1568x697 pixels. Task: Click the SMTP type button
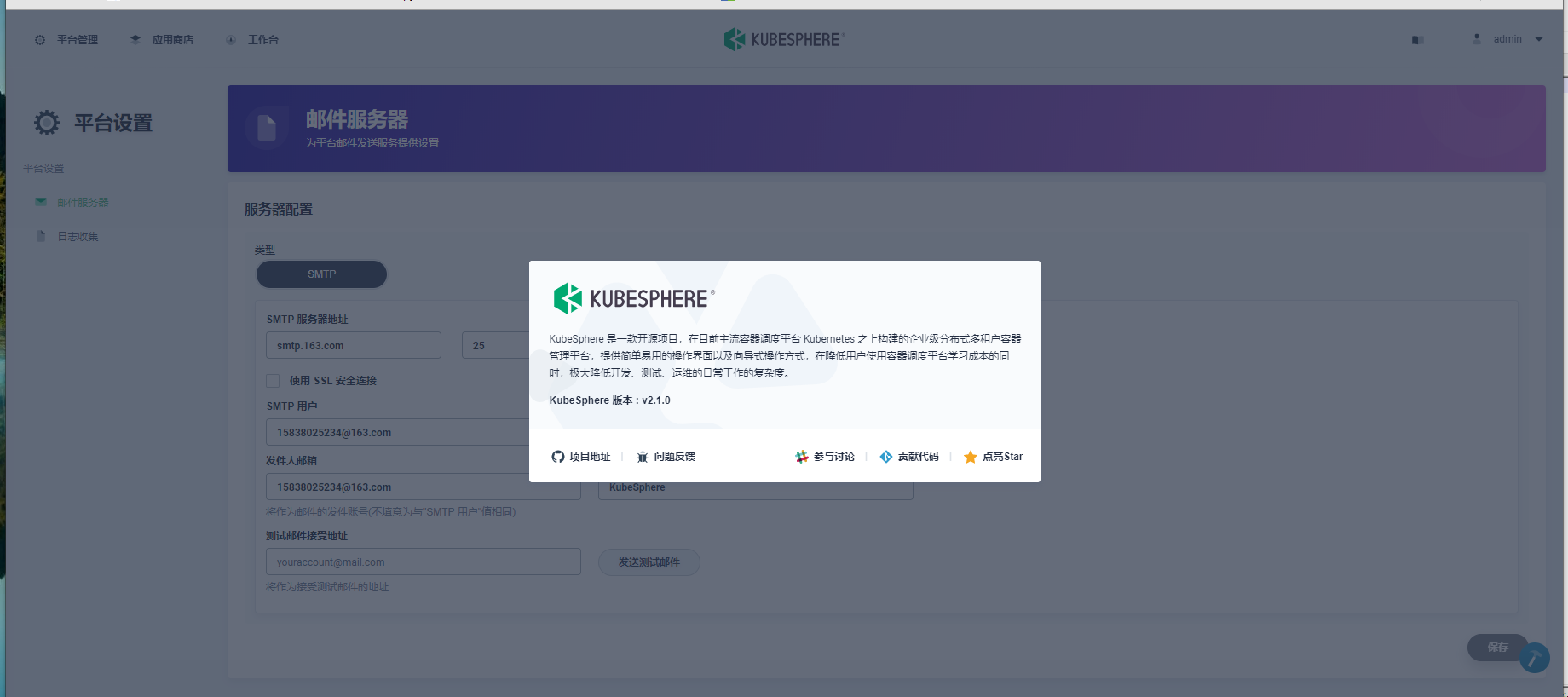point(321,274)
